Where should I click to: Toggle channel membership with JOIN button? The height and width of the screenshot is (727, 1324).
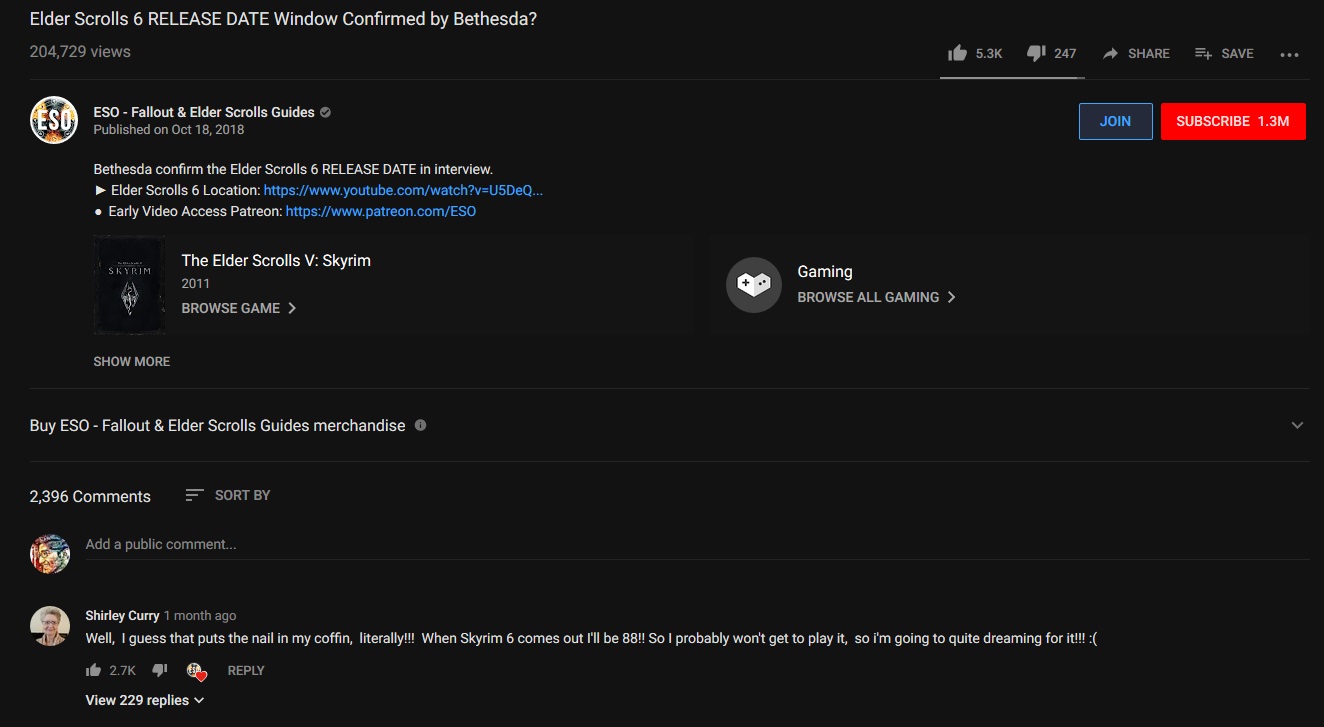[1115, 120]
